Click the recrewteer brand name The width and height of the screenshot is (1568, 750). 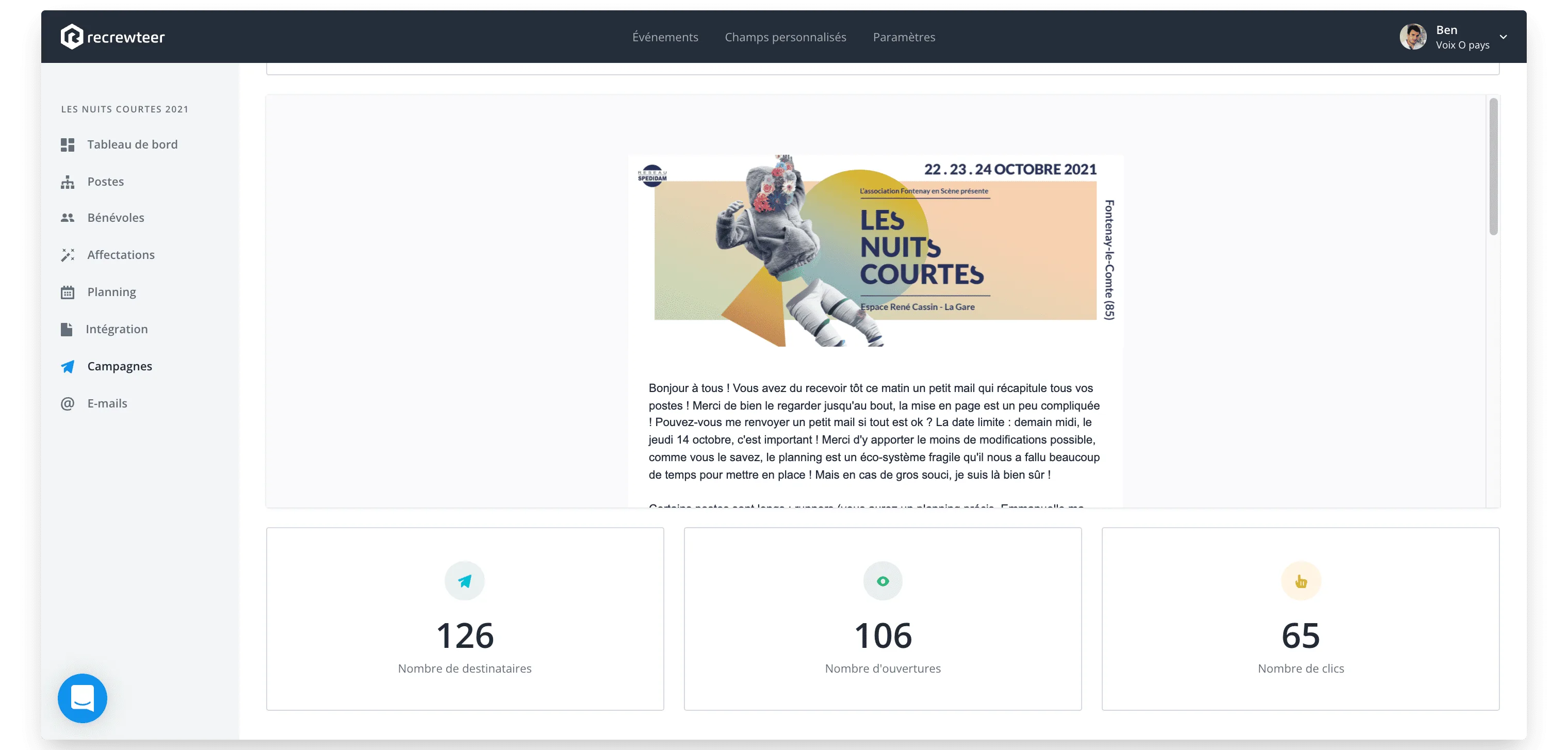[126, 37]
